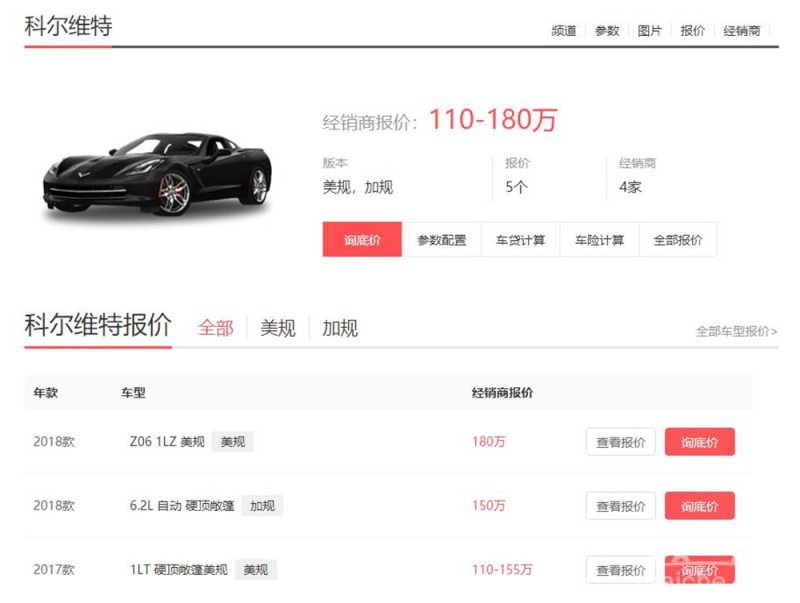Select the 全部 tab in 科尔维特报价
Viewport: 800px width, 603px height.
point(215,328)
